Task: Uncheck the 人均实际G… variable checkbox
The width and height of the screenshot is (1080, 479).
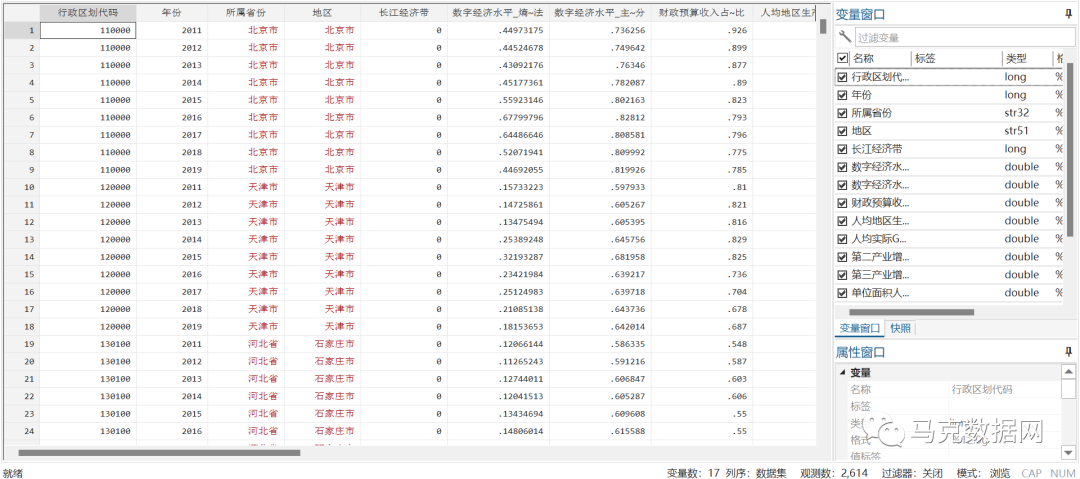Action: (x=842, y=238)
